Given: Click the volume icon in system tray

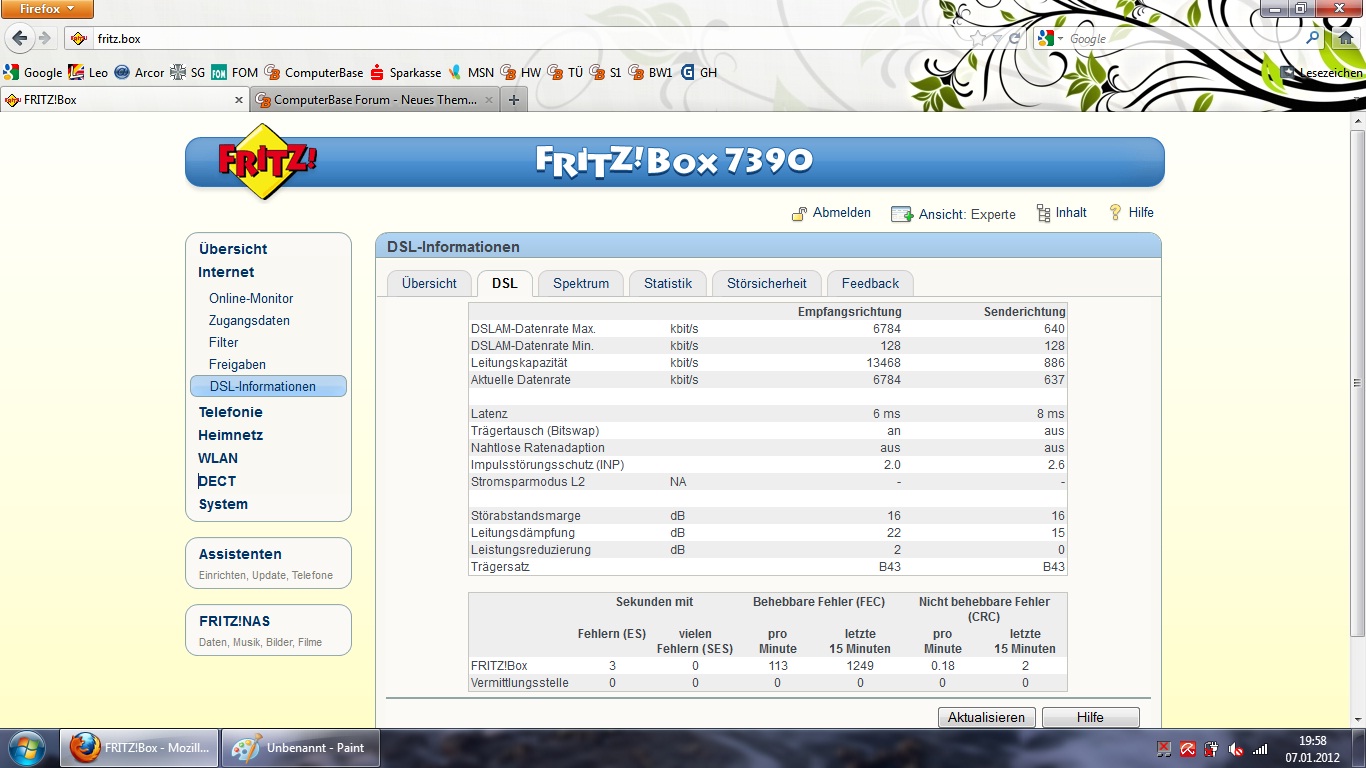Looking at the screenshot, I should click(1237, 748).
